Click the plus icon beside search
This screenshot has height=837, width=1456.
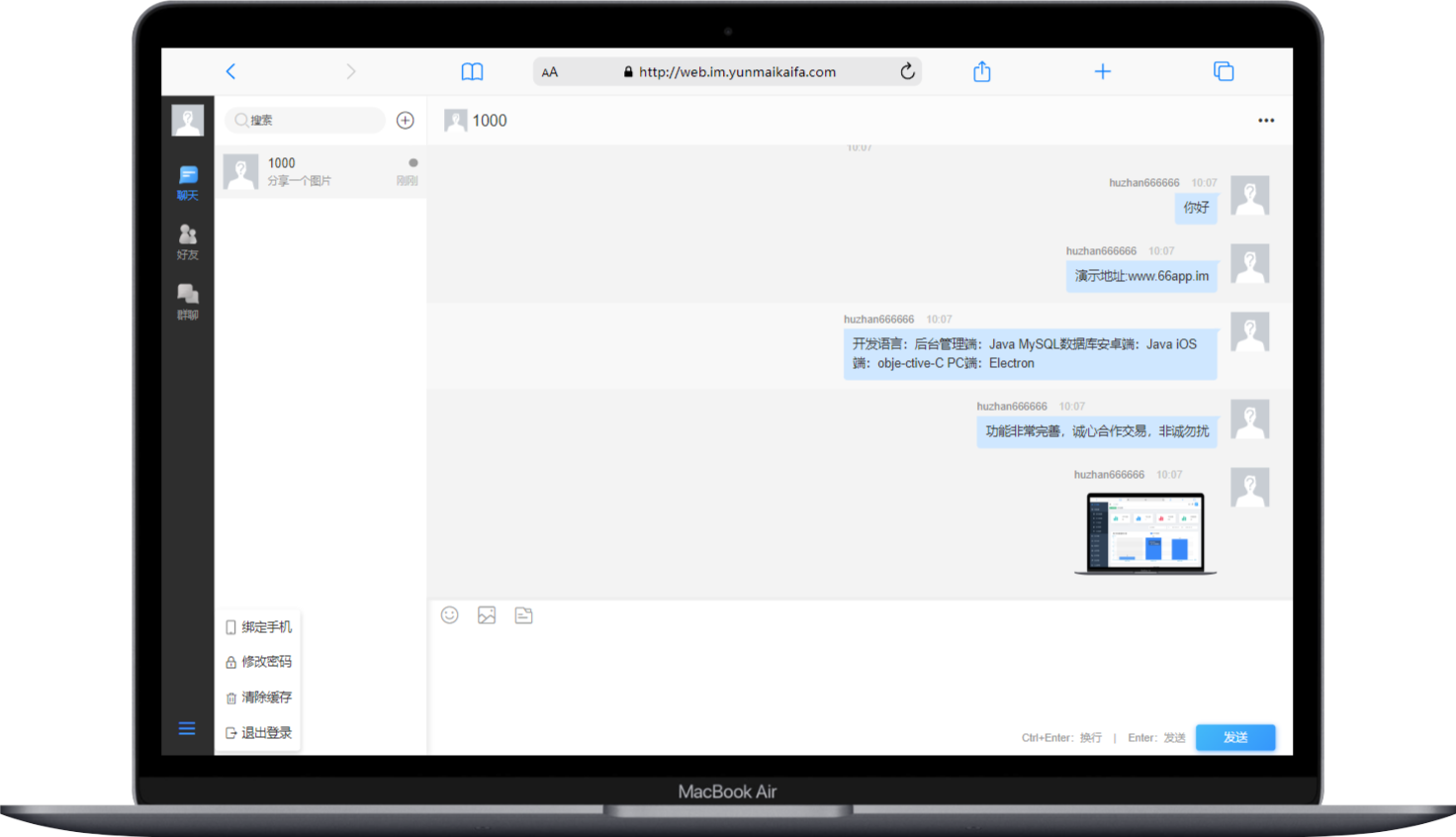click(406, 121)
